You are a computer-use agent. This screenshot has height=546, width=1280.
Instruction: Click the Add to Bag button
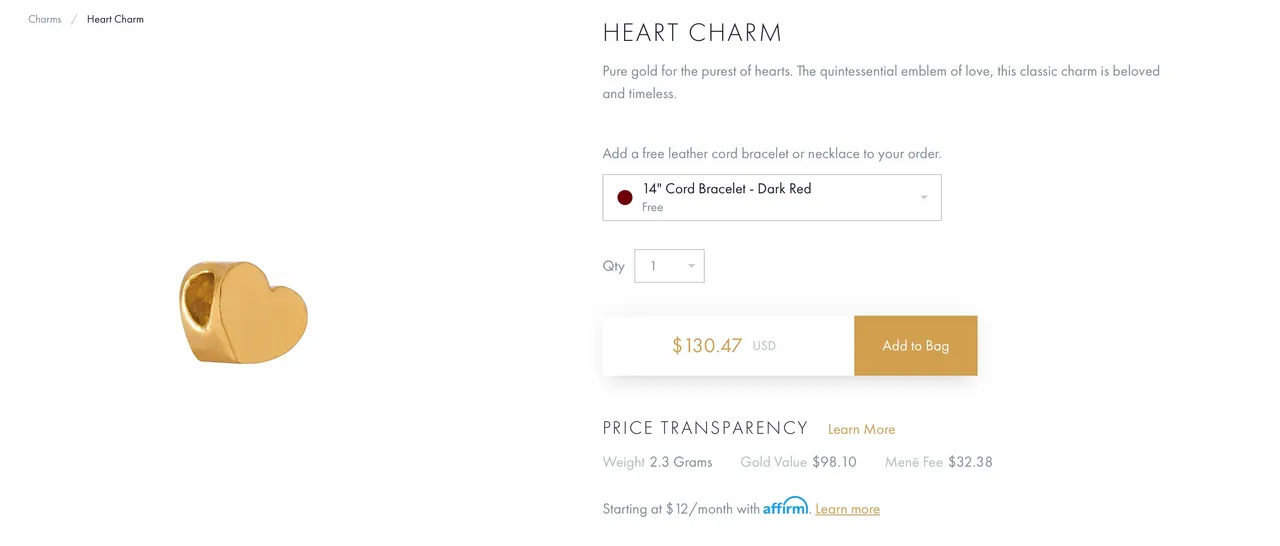click(x=916, y=346)
